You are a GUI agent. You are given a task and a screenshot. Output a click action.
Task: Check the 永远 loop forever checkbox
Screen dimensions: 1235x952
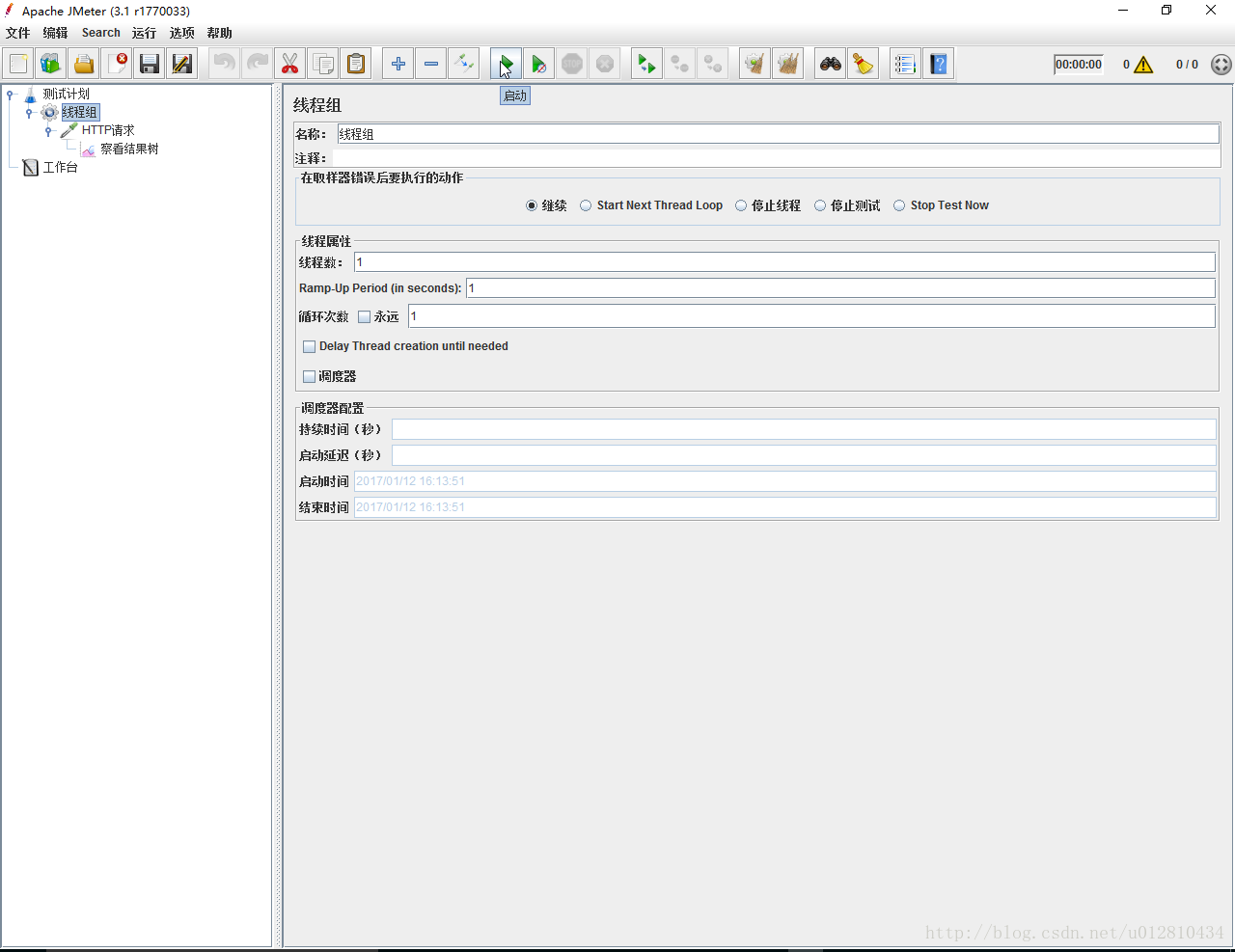365,316
